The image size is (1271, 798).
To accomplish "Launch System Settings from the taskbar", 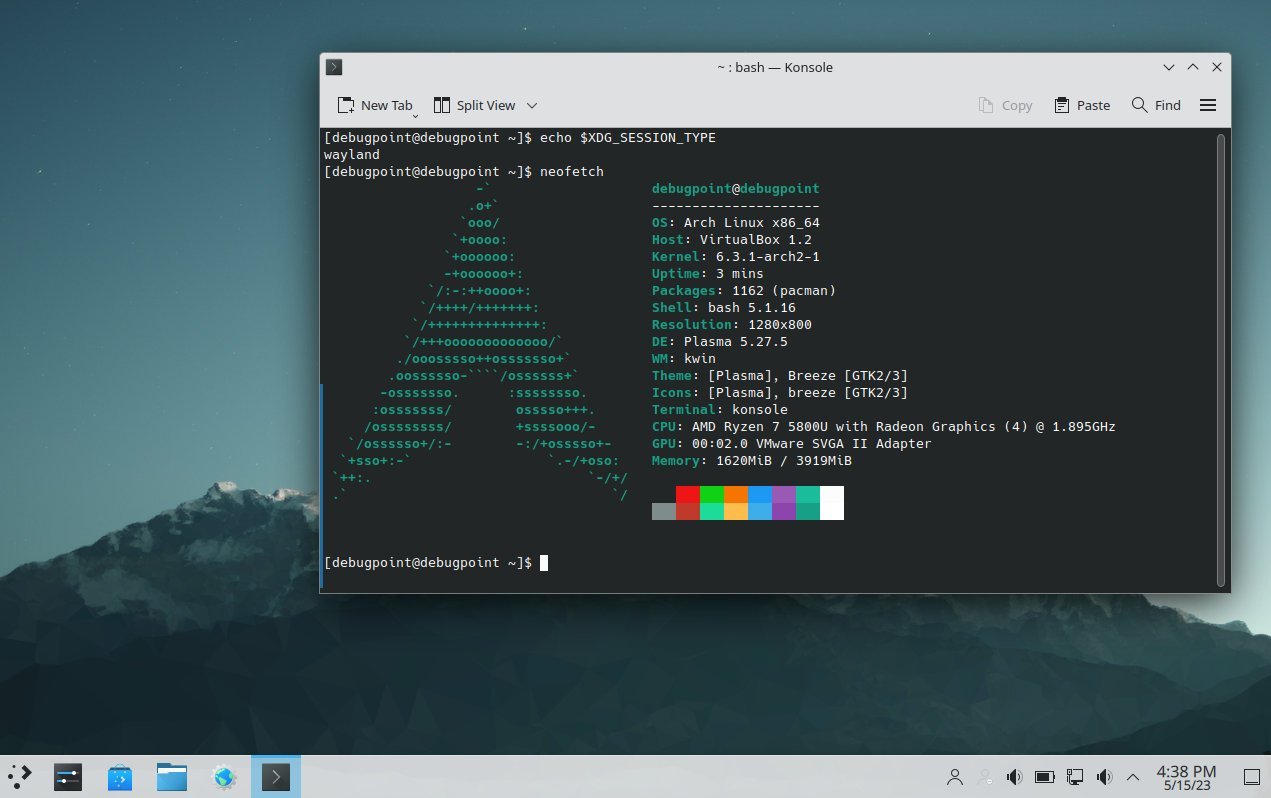I will [x=68, y=776].
